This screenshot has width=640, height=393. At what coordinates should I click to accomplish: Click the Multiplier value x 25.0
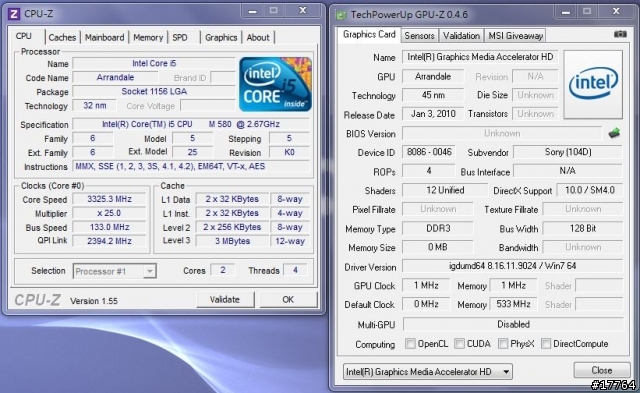point(109,213)
